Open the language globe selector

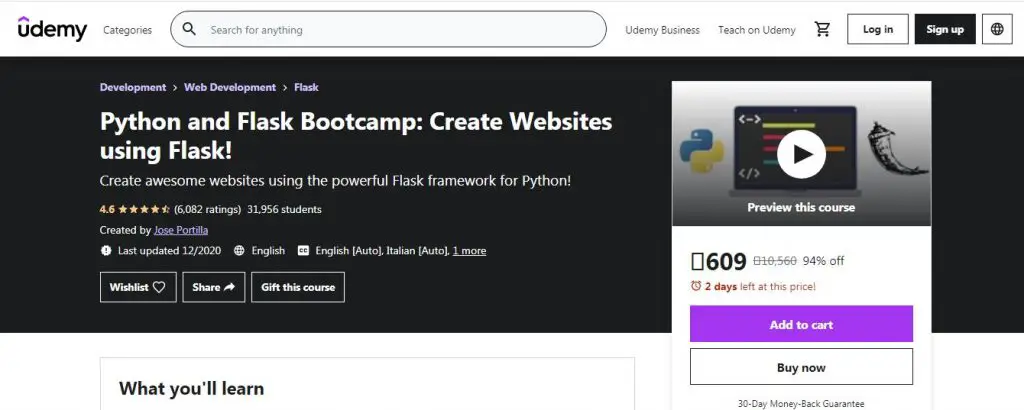[997, 30]
